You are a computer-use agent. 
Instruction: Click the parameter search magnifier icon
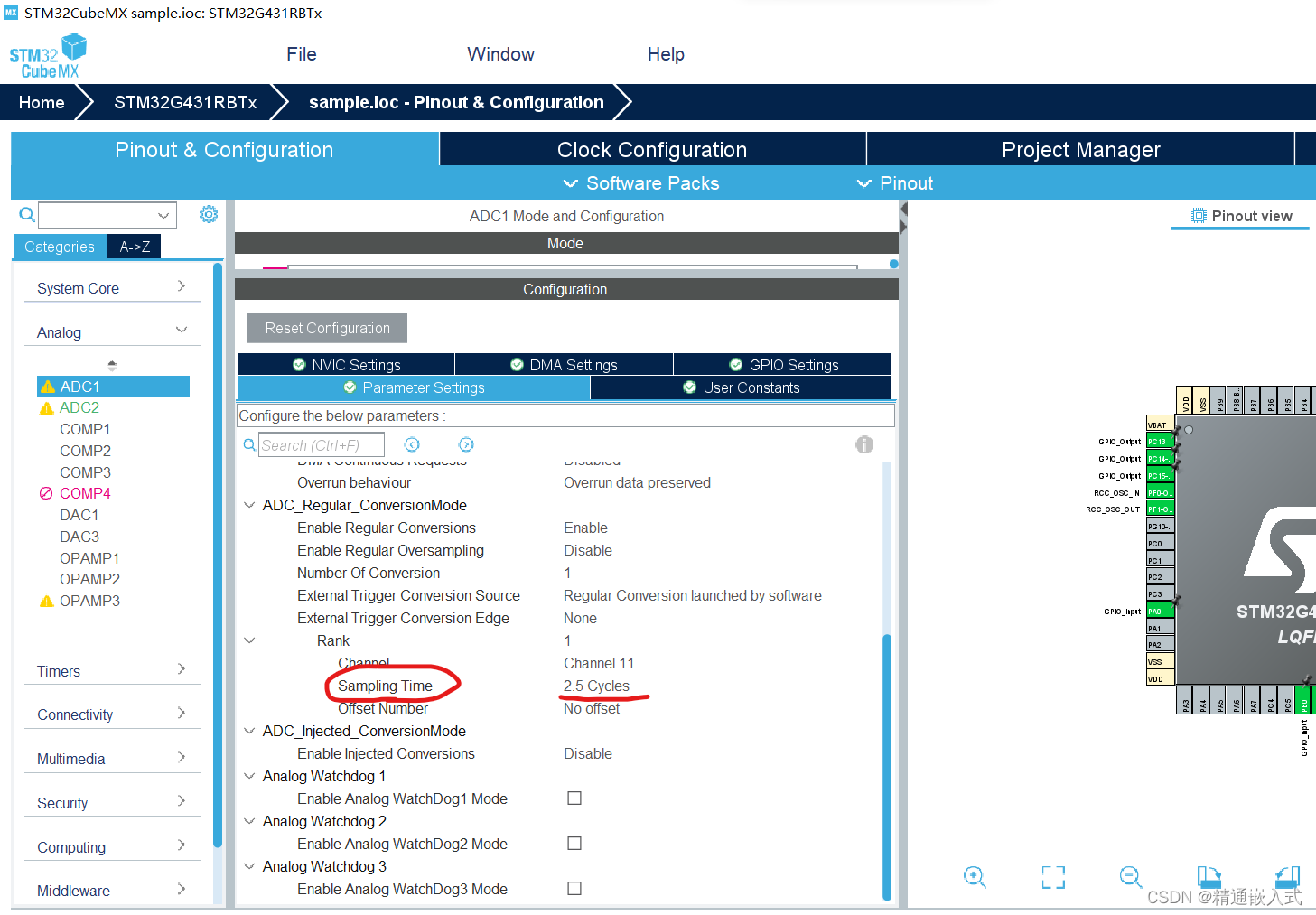(x=249, y=444)
